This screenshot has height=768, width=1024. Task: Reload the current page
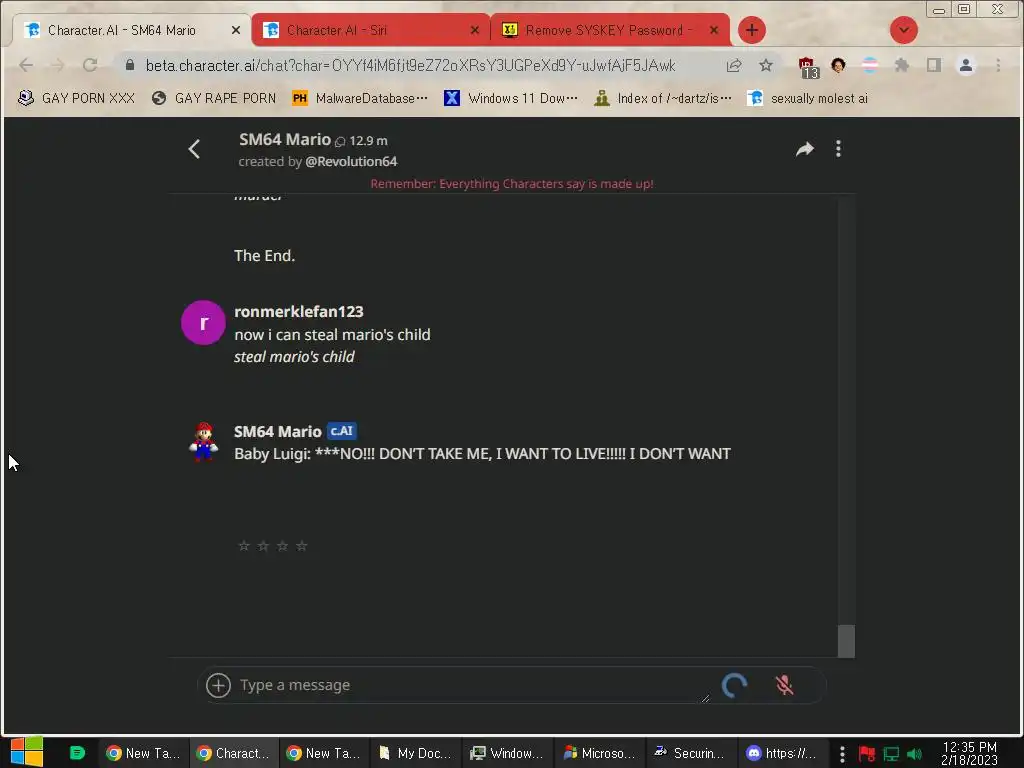[90, 65]
